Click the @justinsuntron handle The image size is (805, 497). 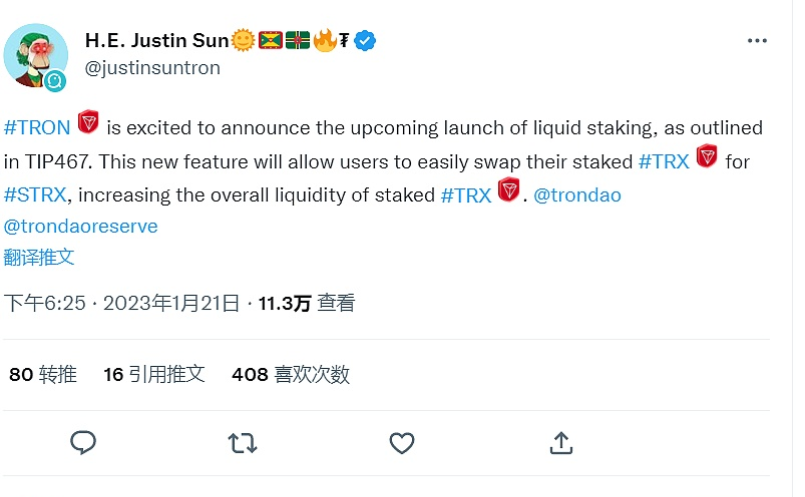tap(152, 68)
